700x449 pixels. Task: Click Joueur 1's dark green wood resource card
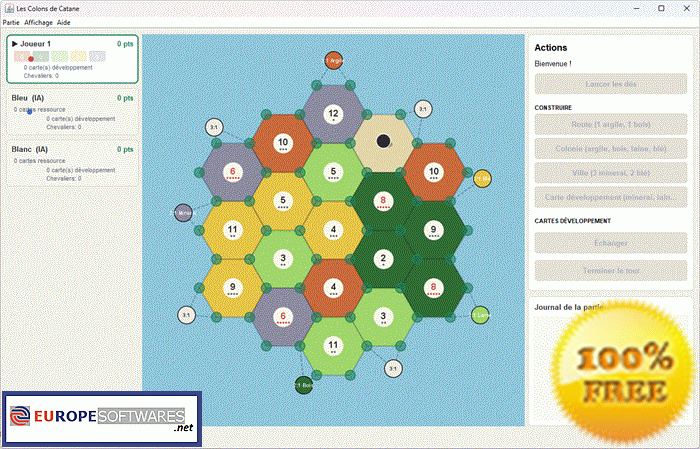pos(41,56)
